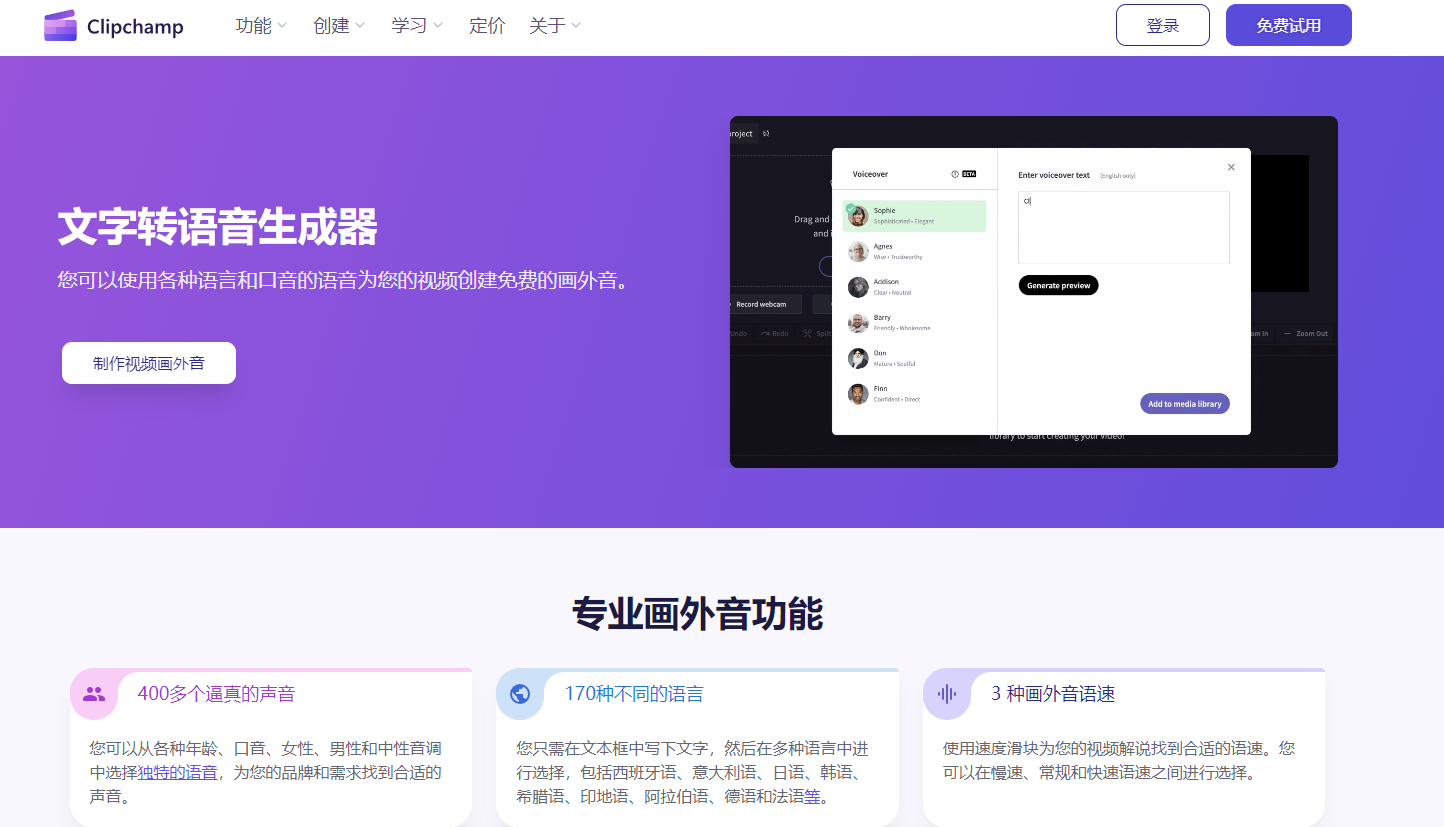The width and height of the screenshot is (1444, 827).
Task: Open the 独特的语音 link
Action: (178, 772)
